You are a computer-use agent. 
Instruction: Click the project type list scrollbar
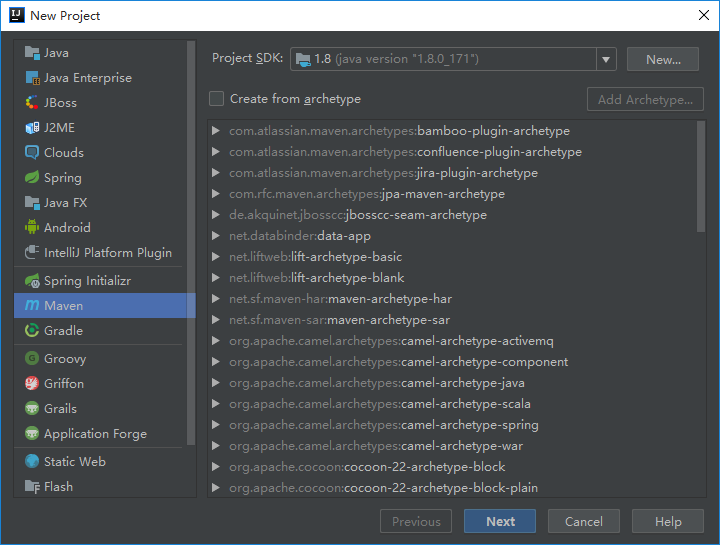tap(191, 243)
